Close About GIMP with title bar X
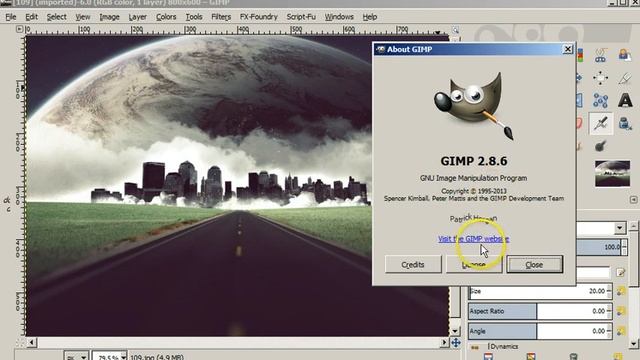The image size is (640, 360). click(567, 49)
